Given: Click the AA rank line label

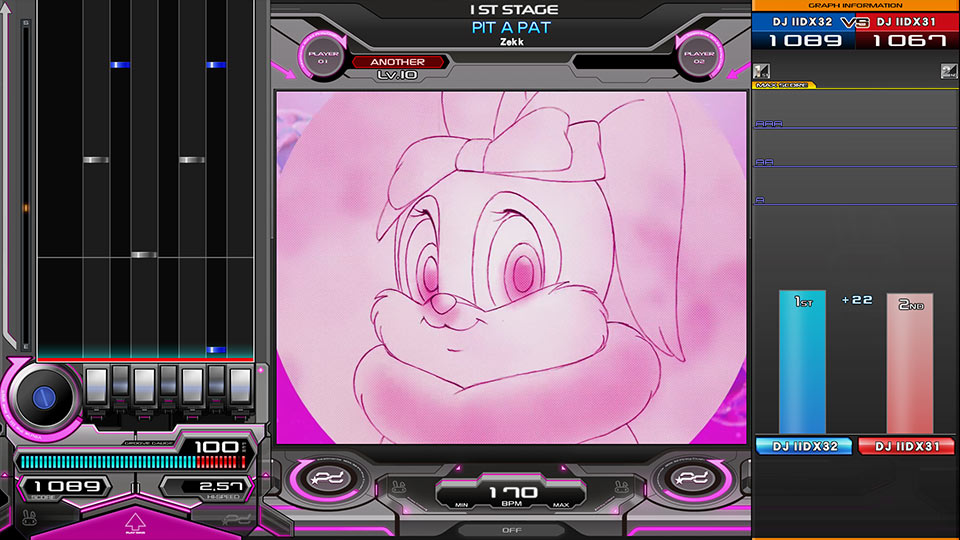Looking at the screenshot, I should coord(765,162).
